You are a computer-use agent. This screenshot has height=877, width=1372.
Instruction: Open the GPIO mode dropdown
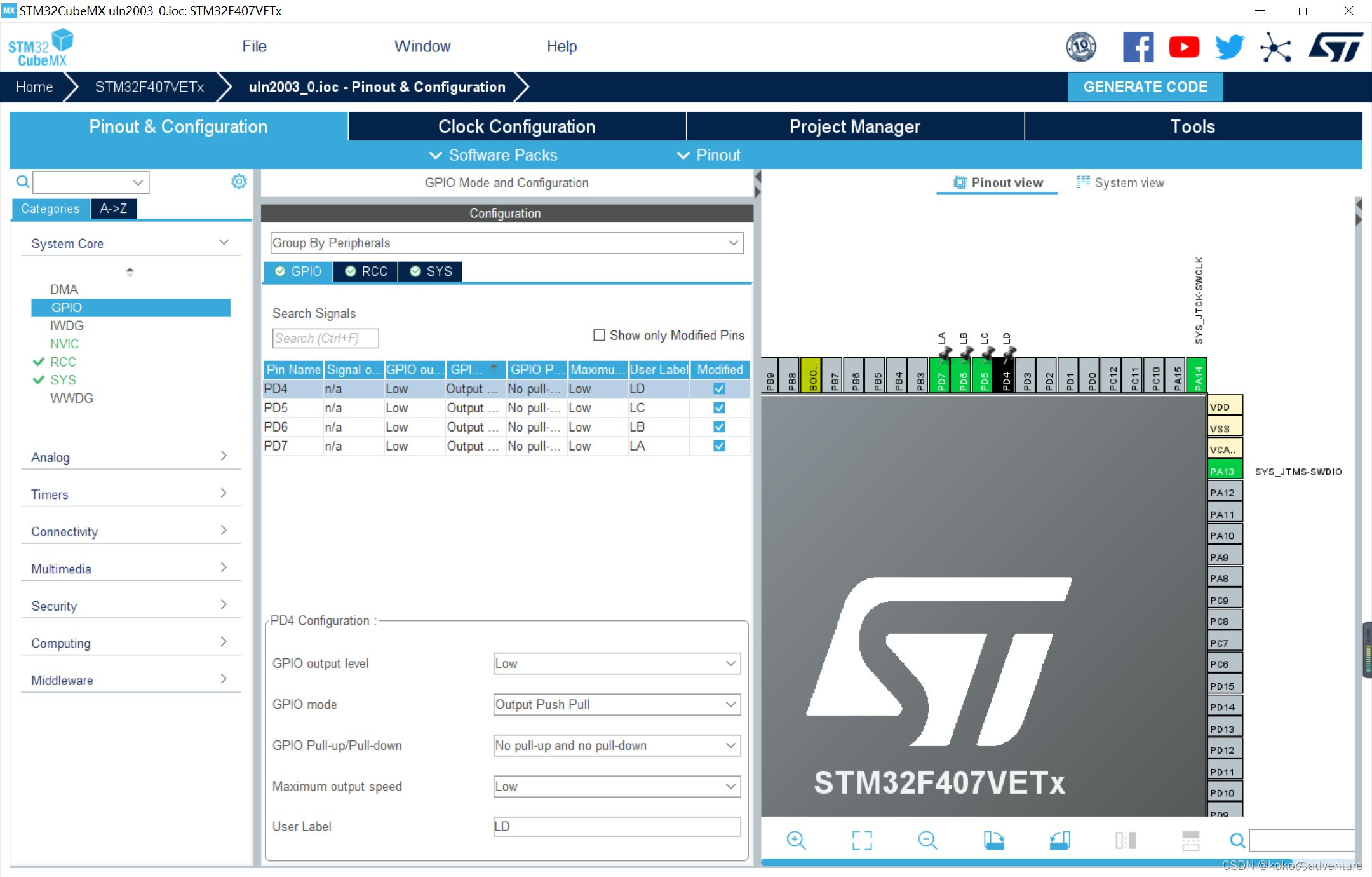pyautogui.click(x=730, y=704)
